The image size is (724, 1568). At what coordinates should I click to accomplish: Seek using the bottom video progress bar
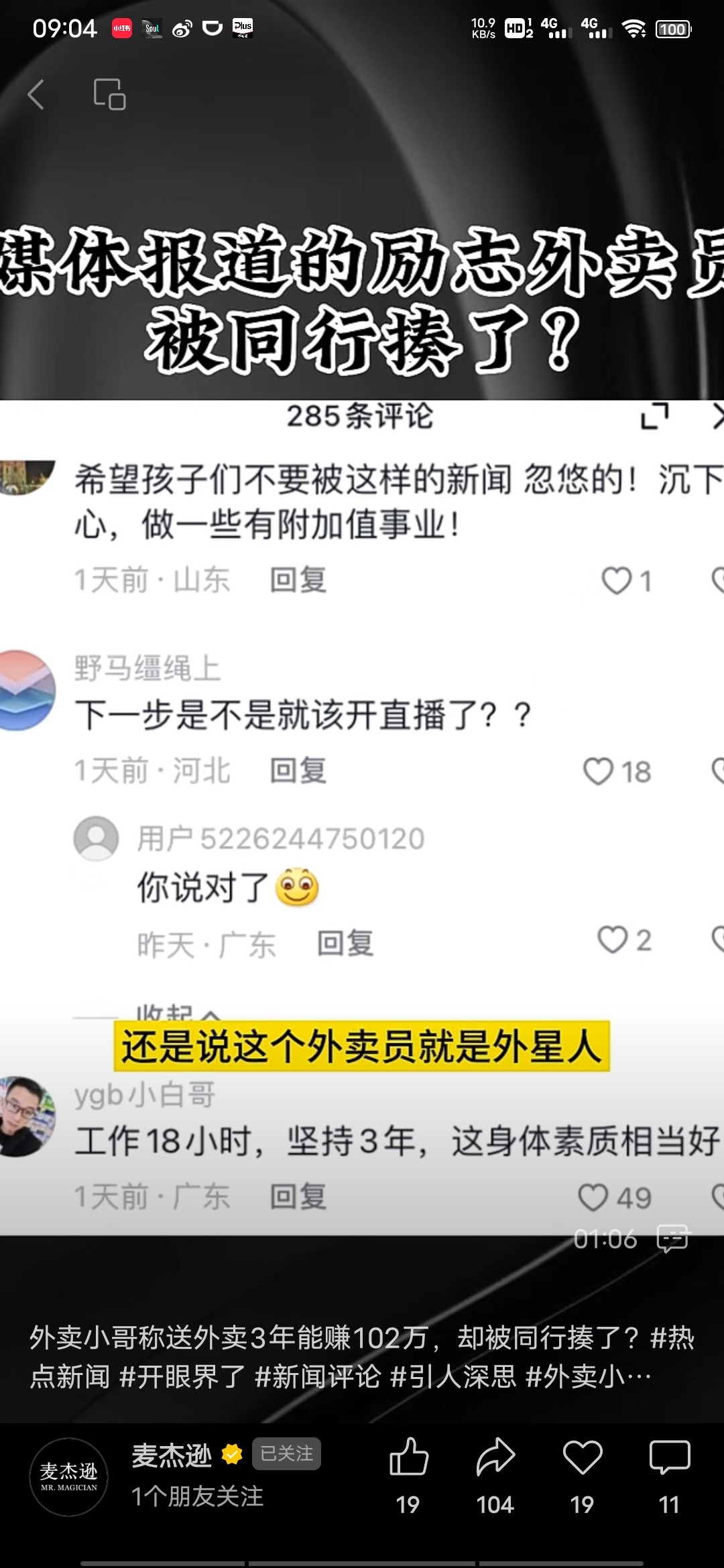coord(362,1564)
